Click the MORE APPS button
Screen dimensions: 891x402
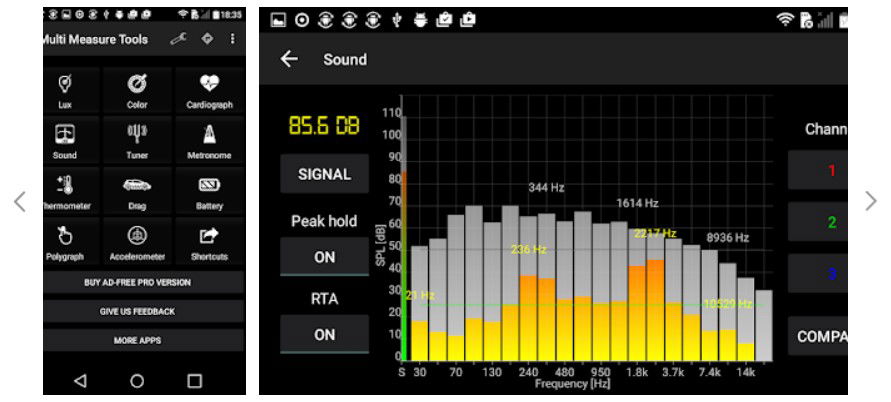coord(138,340)
